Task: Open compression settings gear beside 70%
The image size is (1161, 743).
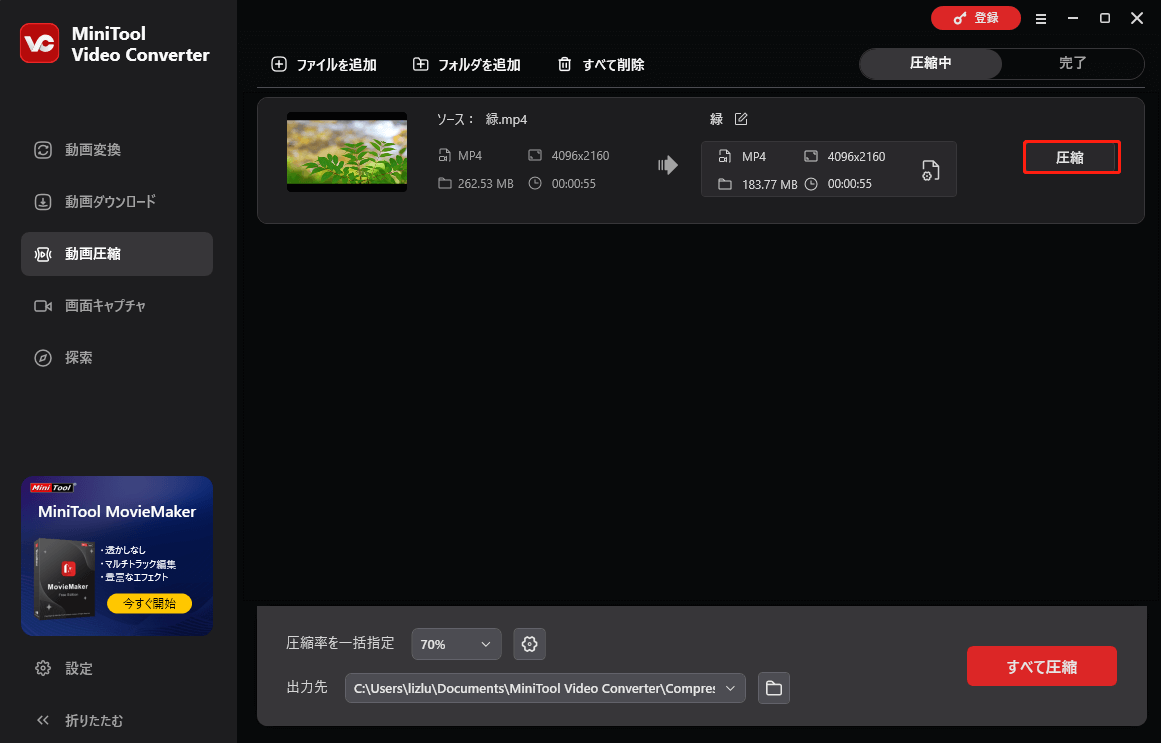Action: click(529, 644)
